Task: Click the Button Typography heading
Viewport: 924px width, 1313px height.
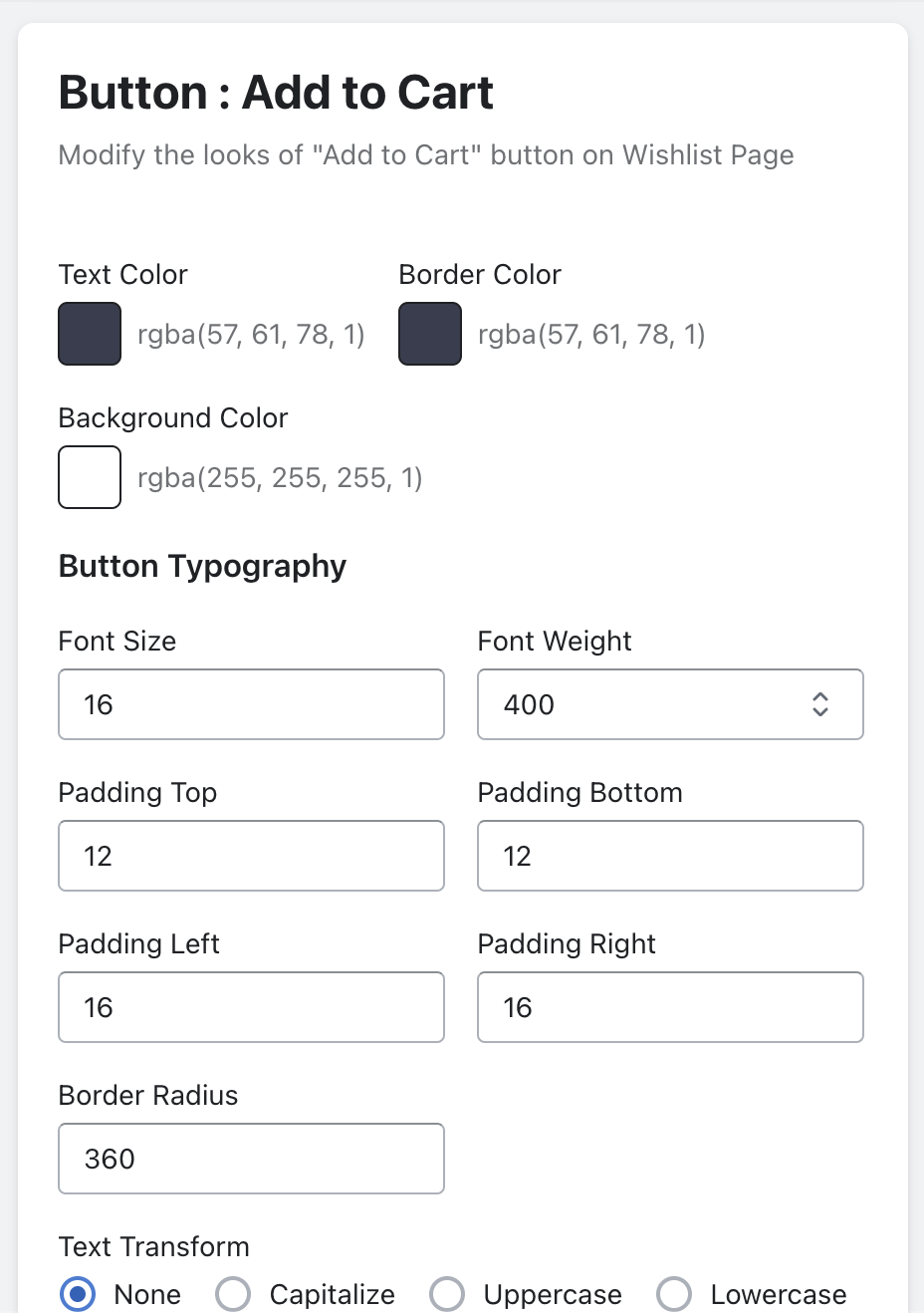Action: (x=202, y=566)
